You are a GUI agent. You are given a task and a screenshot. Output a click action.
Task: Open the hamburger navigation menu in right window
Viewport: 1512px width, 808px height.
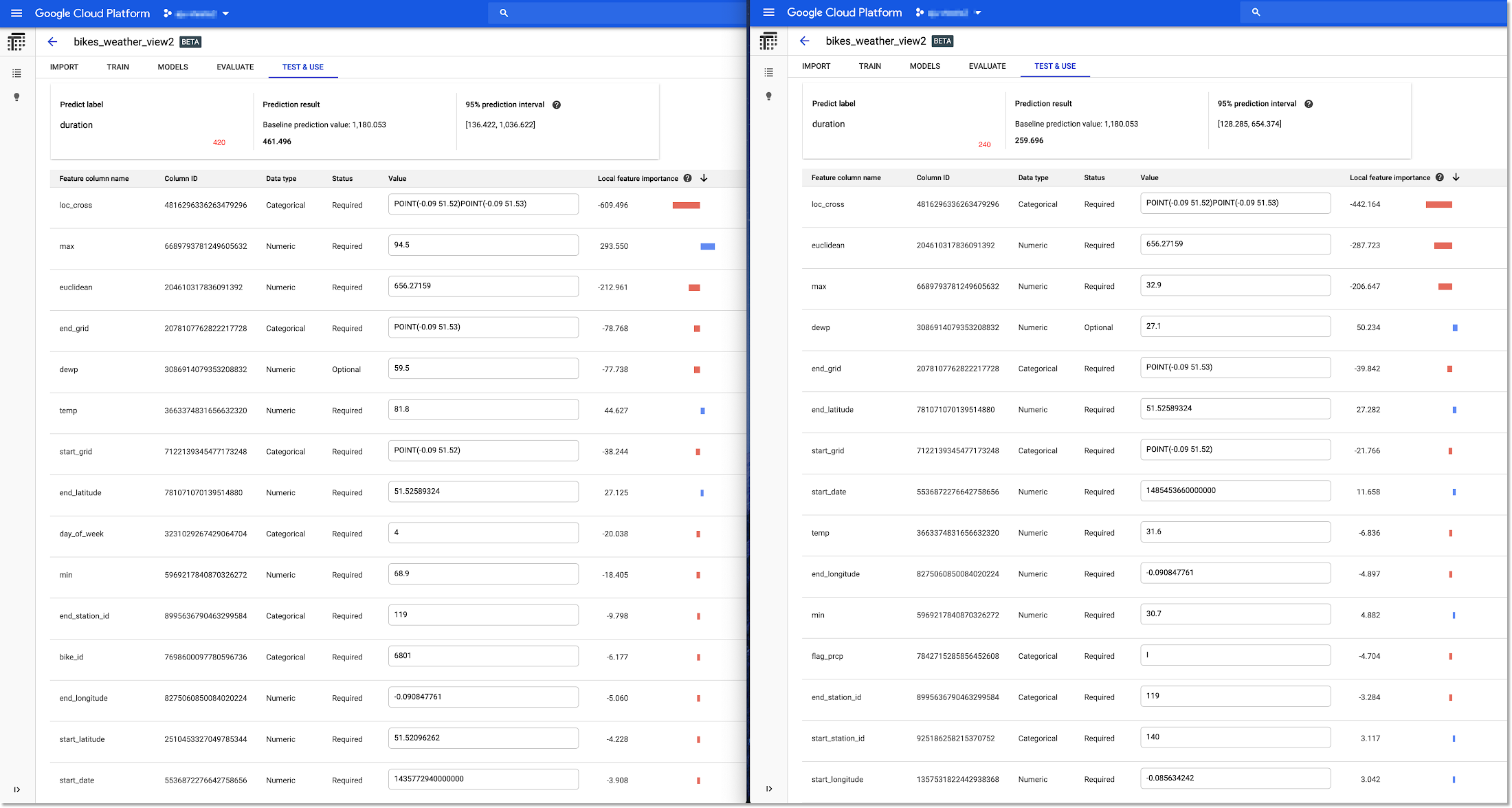(769, 12)
